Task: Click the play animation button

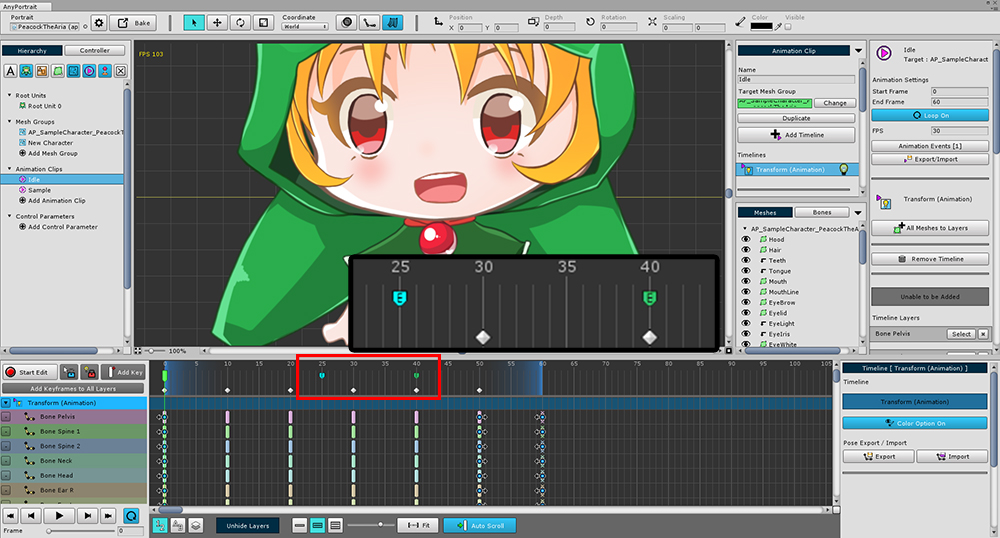Action: pos(59,516)
